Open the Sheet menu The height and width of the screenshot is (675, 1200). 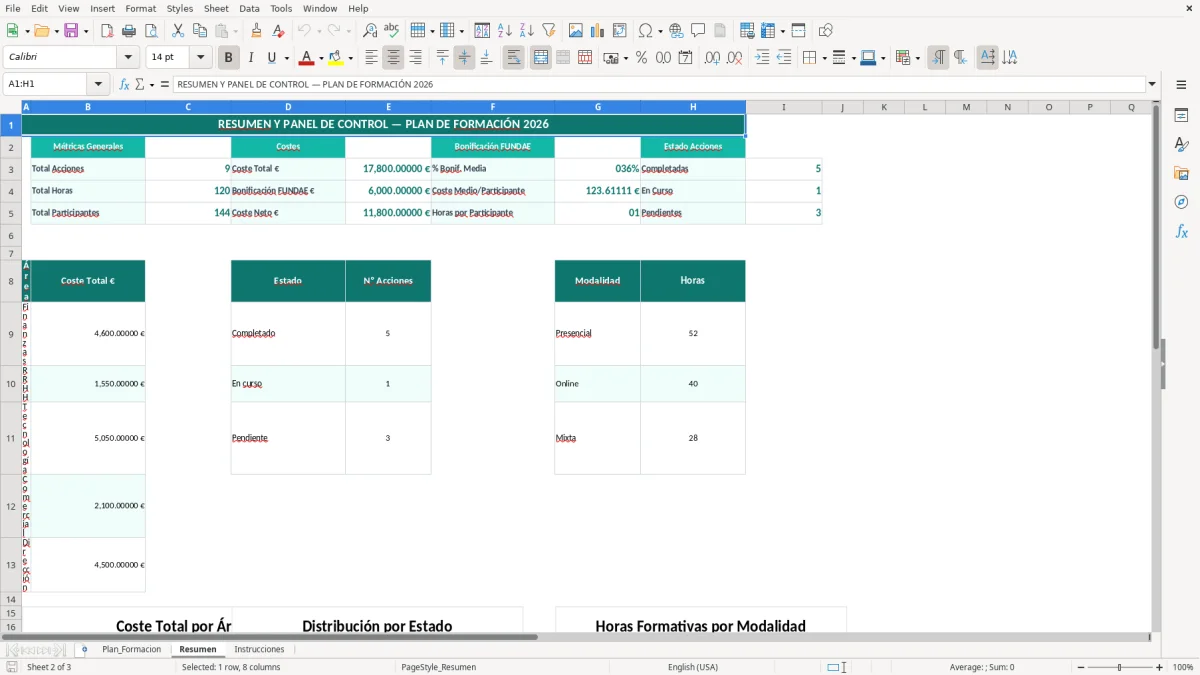216,8
